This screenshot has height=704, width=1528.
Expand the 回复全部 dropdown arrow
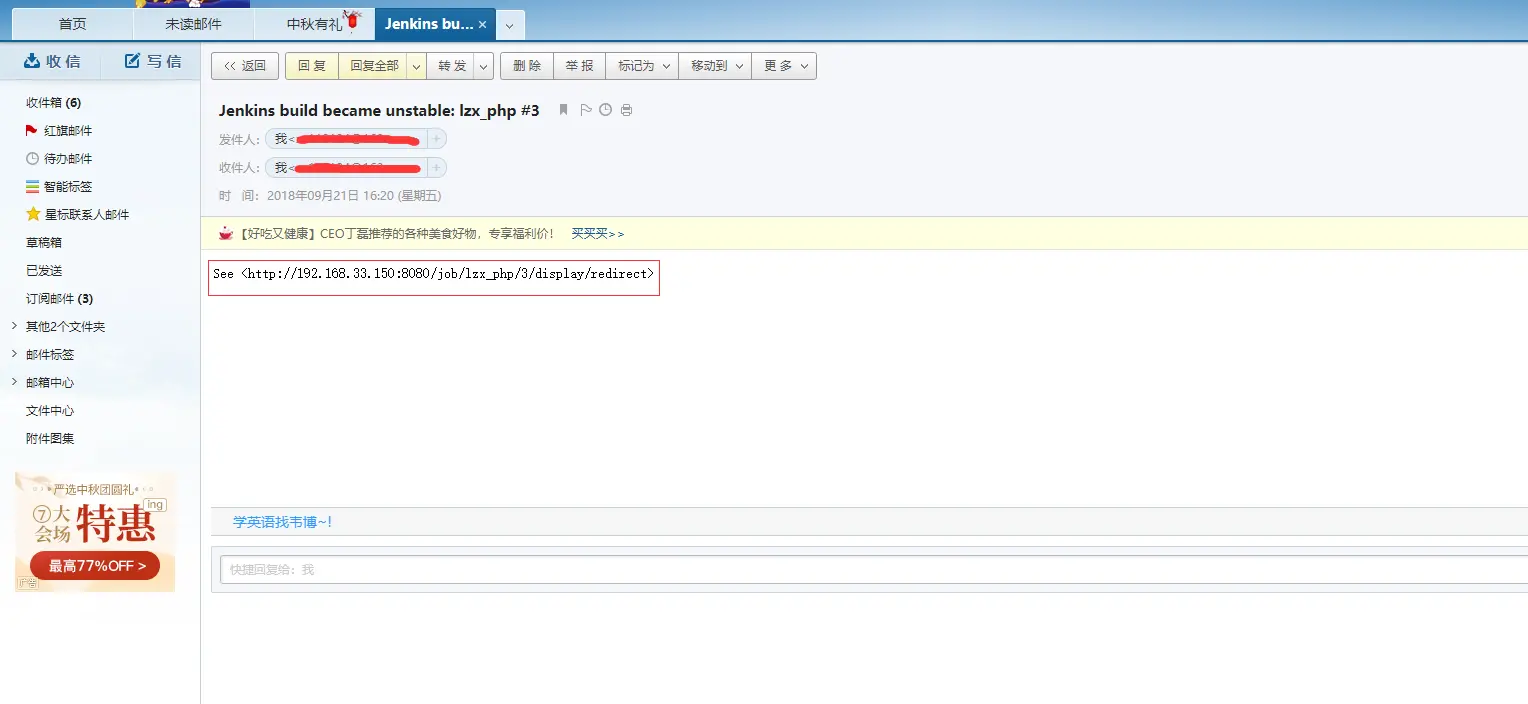417,66
